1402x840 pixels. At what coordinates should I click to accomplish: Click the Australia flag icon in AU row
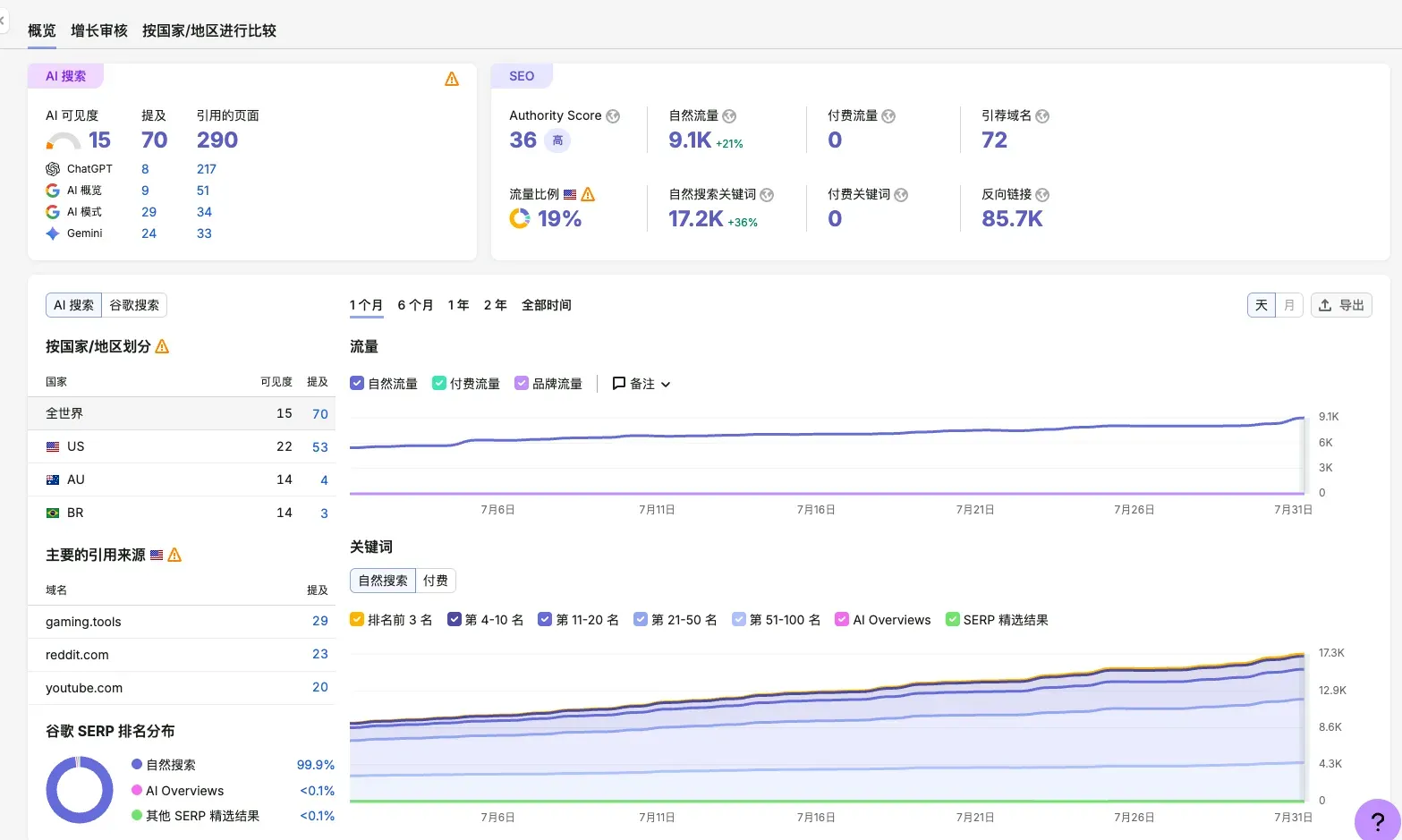[x=53, y=479]
